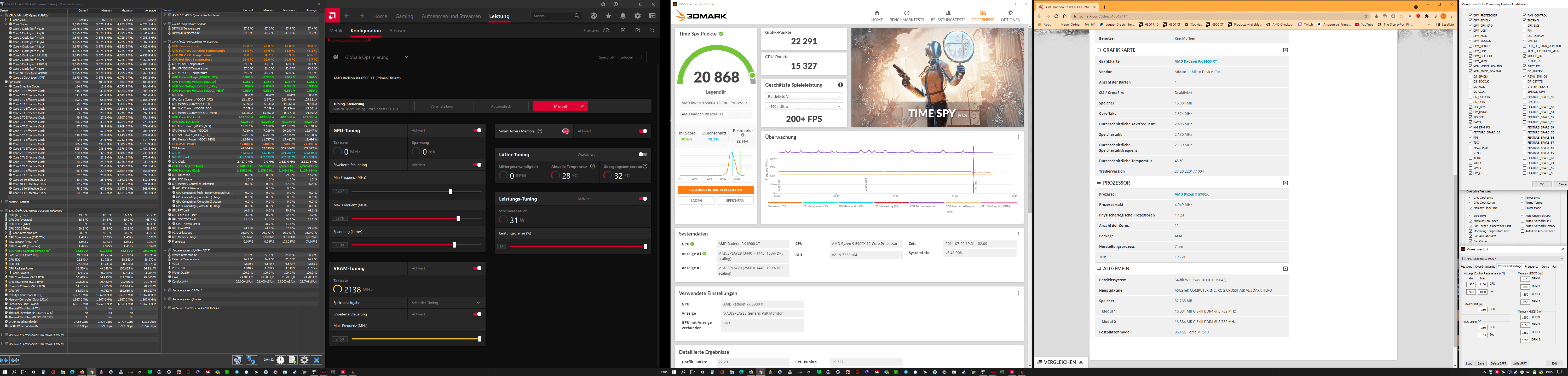
Task: Click the Time Spy benchmark thumbnail image
Action: click(x=937, y=77)
